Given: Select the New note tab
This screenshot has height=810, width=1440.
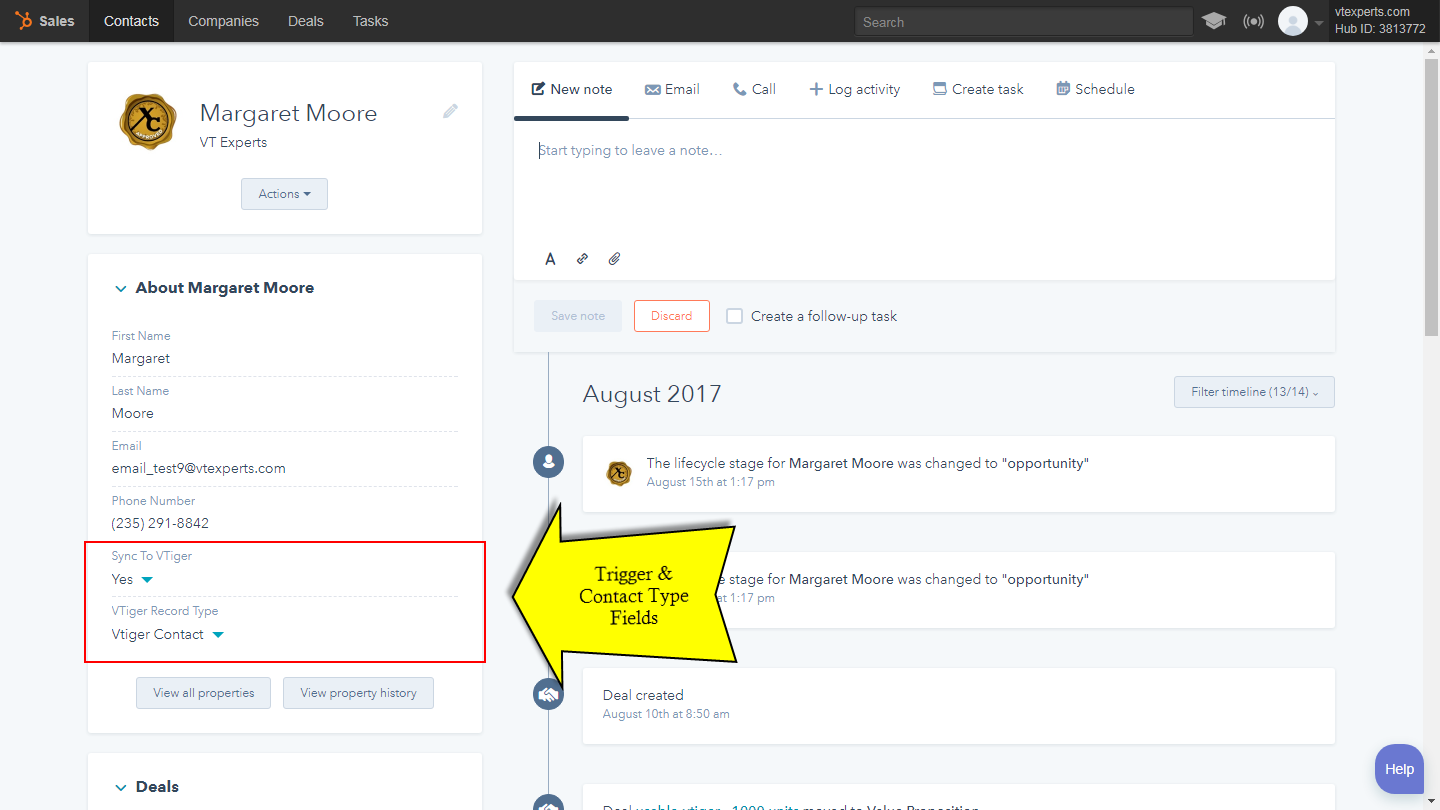Looking at the screenshot, I should click(571, 89).
